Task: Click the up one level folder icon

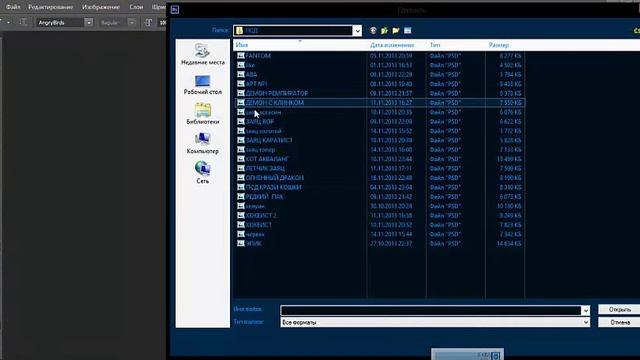Action: (x=384, y=31)
